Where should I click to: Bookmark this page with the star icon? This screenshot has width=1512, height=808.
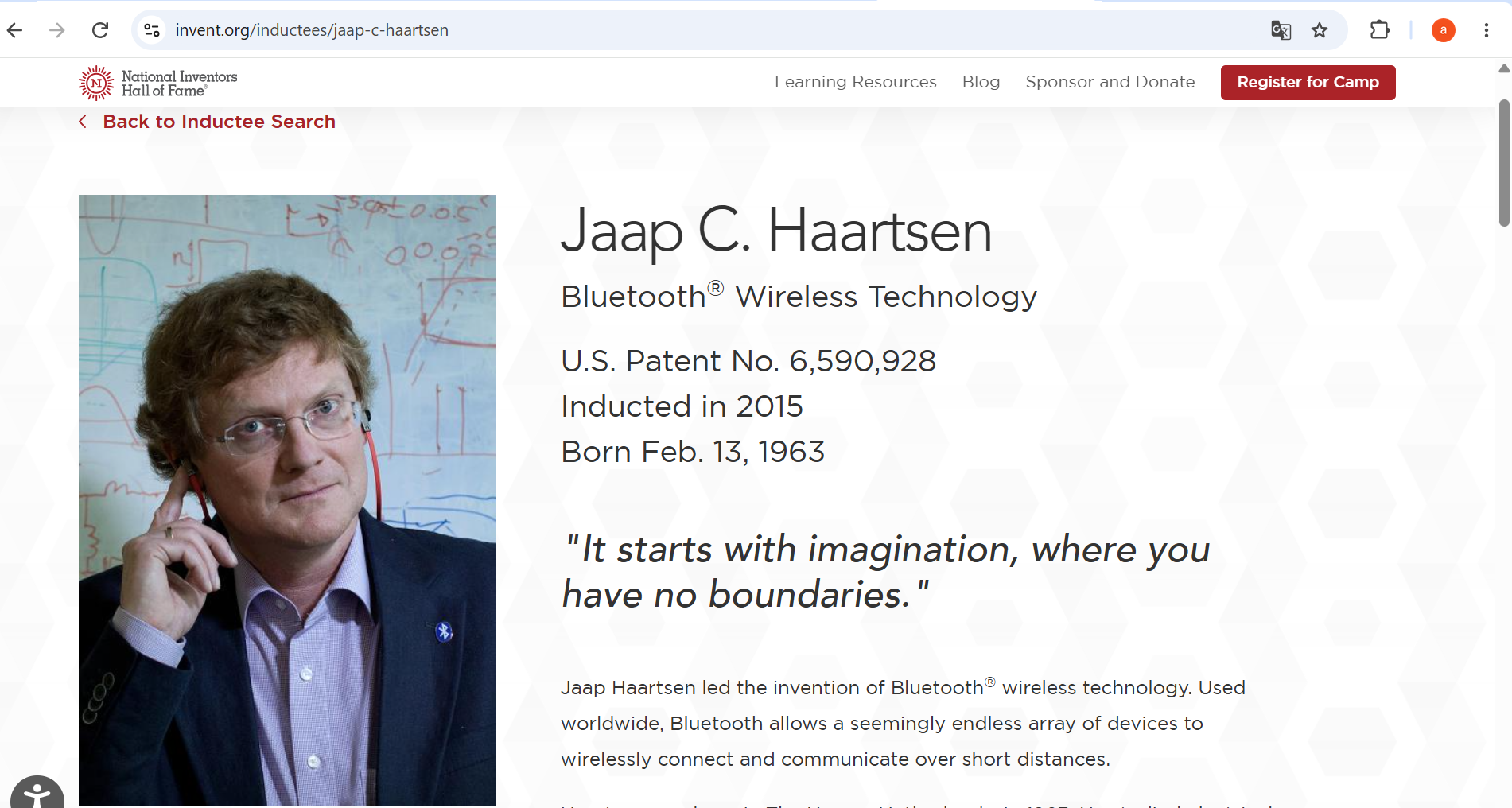[x=1320, y=30]
